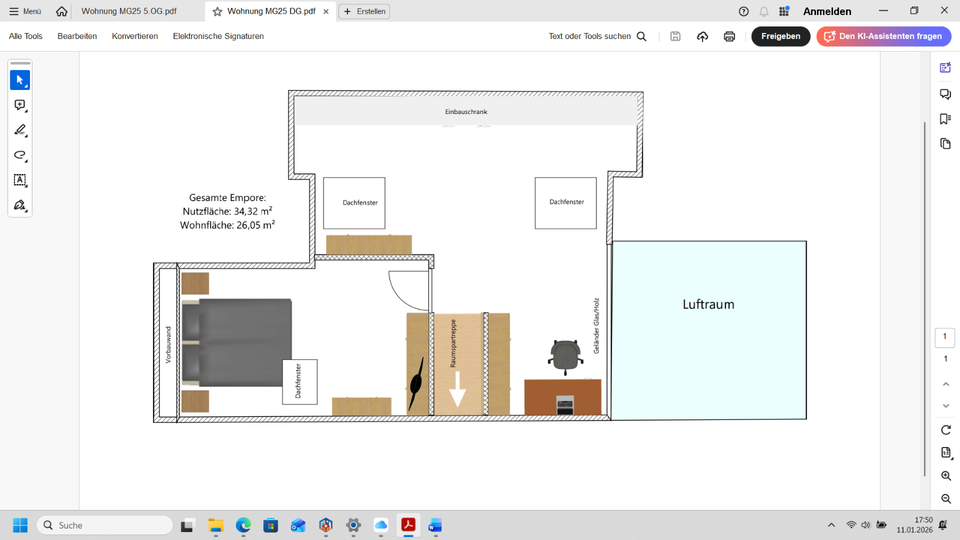Rotate the page view clockwise
This screenshot has height=540, width=960.
pyautogui.click(x=946, y=430)
